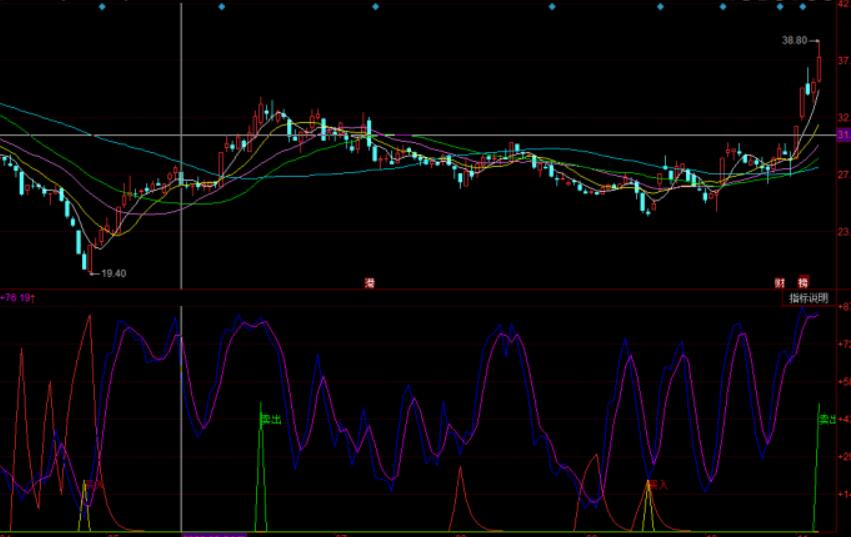Screen dimensions: 851x537
Task: Click the 38.80 high price label
Action: coord(796,41)
